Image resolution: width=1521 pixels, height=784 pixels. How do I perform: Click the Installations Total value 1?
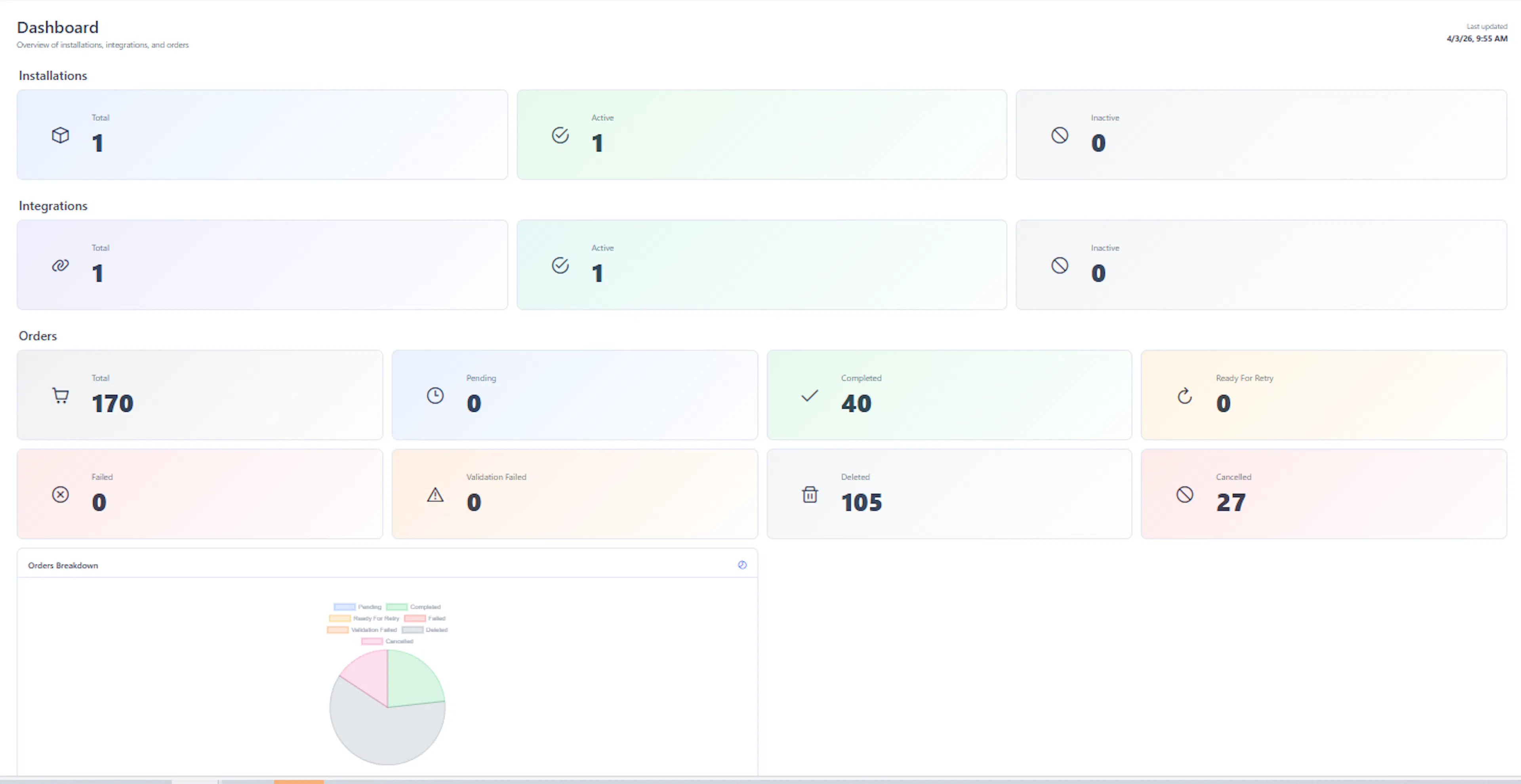97,143
